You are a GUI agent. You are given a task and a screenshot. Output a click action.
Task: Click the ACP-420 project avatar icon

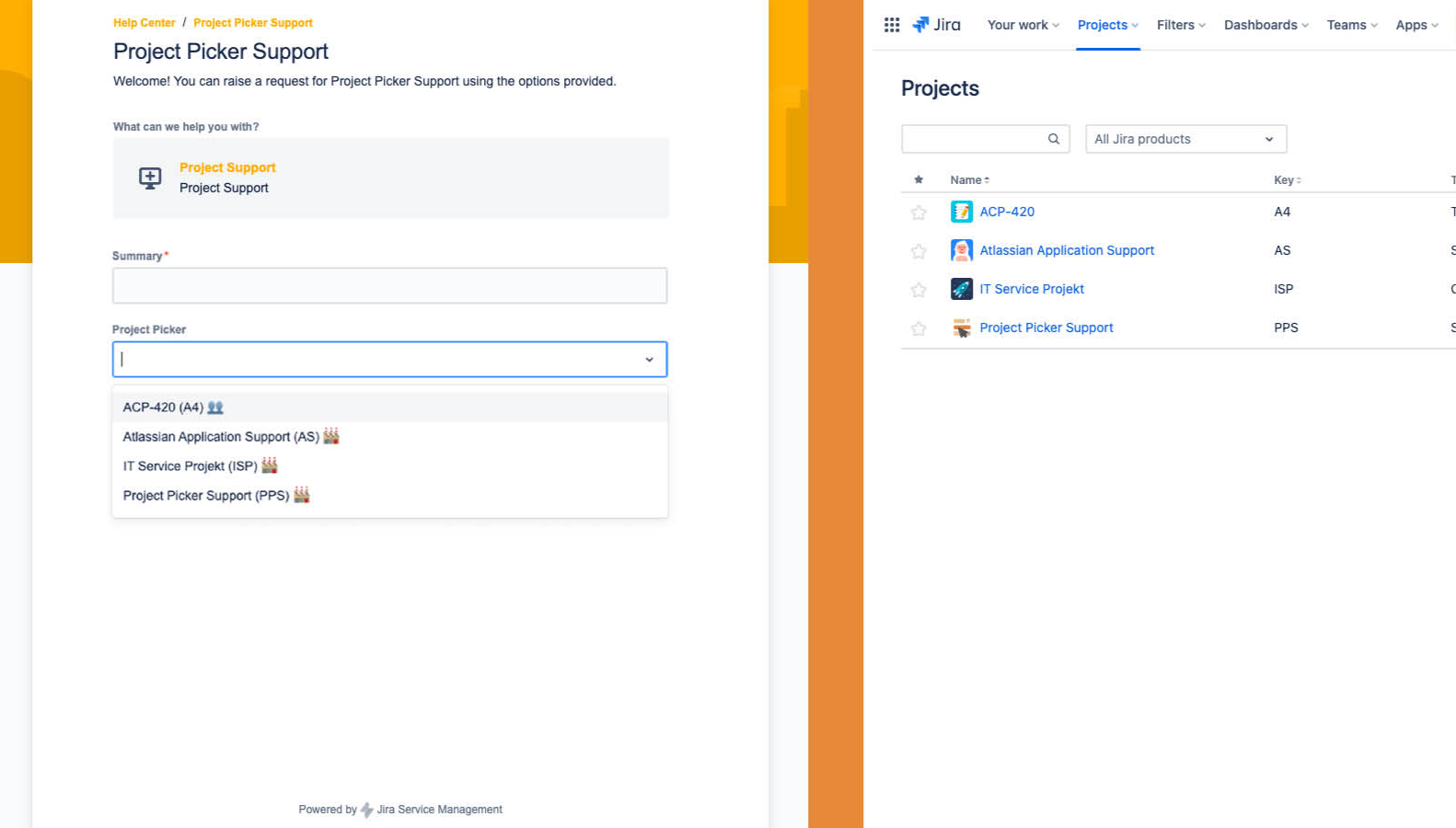pyautogui.click(x=961, y=212)
